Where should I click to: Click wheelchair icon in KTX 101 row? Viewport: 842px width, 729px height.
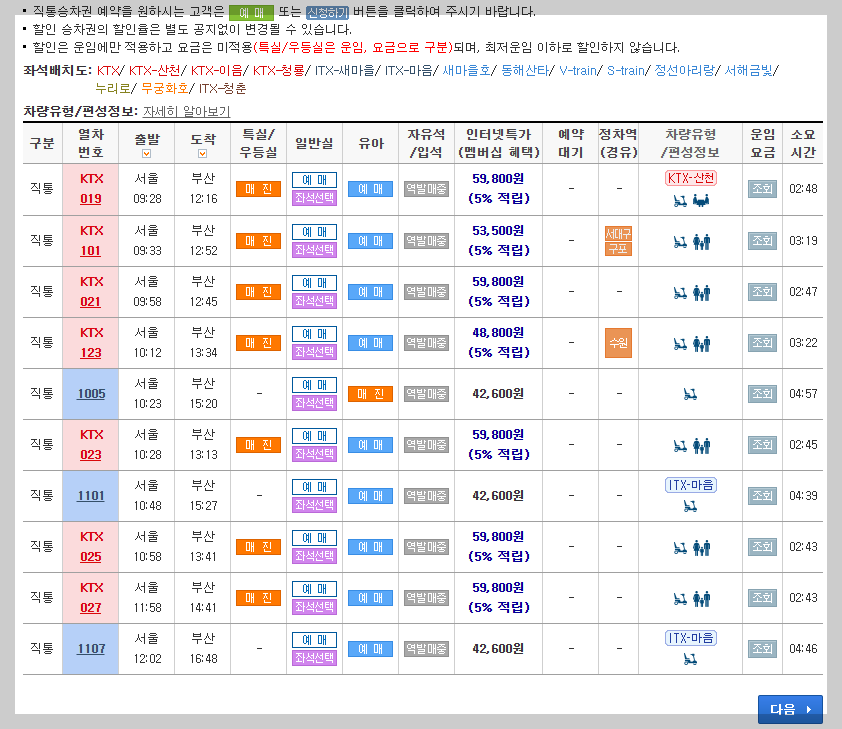coord(680,242)
